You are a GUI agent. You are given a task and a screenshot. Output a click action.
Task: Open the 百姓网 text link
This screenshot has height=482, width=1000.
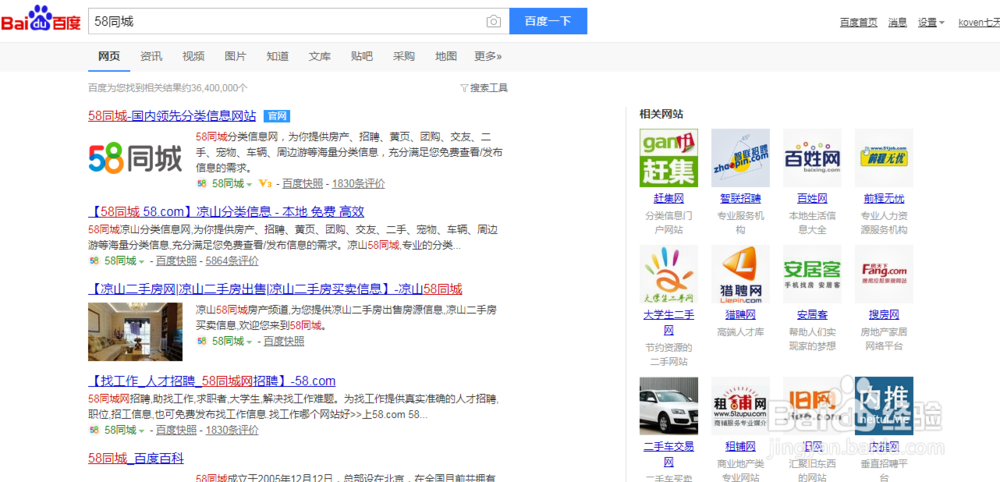pyautogui.click(x=812, y=198)
